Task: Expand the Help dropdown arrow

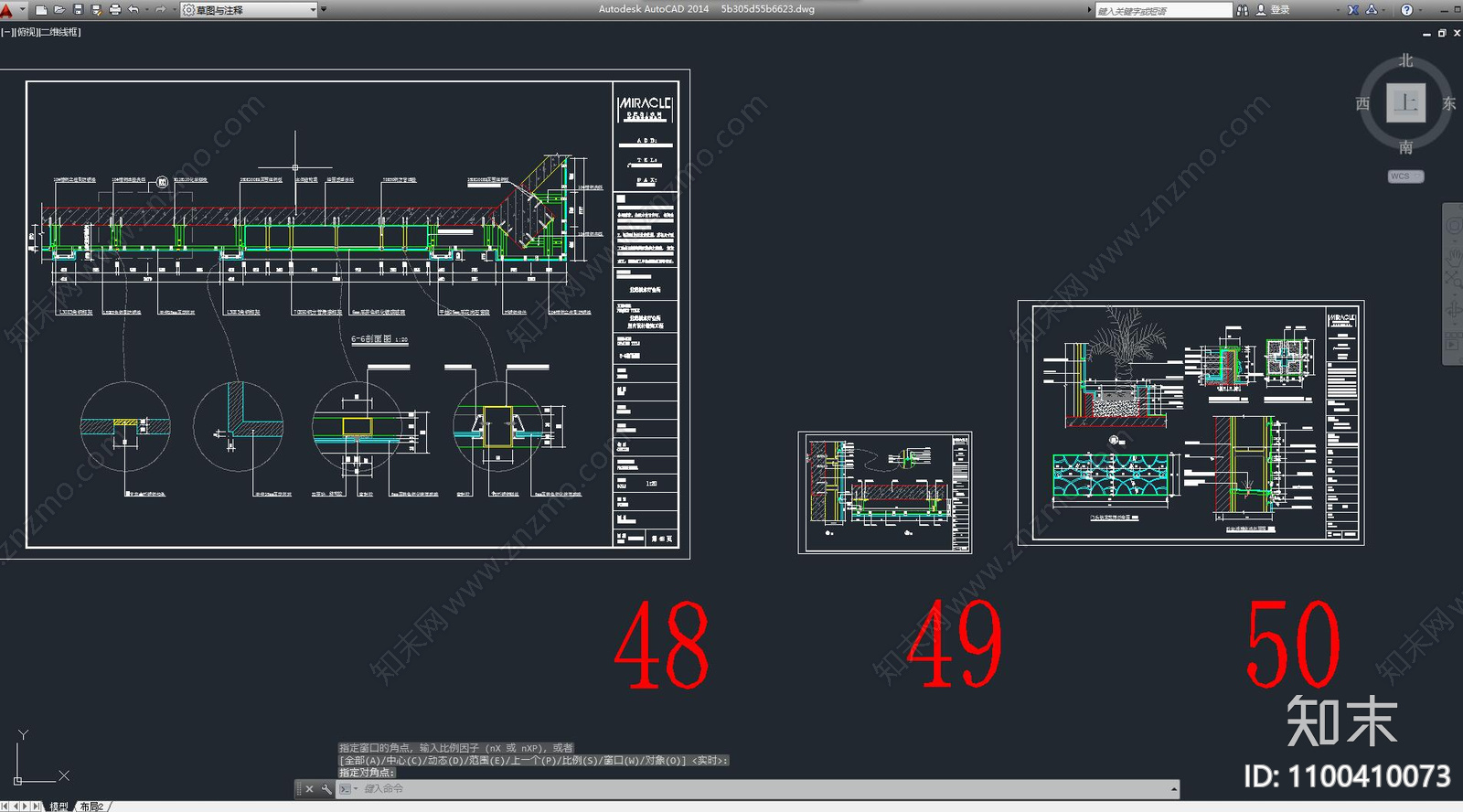Action: pyautogui.click(x=1420, y=10)
